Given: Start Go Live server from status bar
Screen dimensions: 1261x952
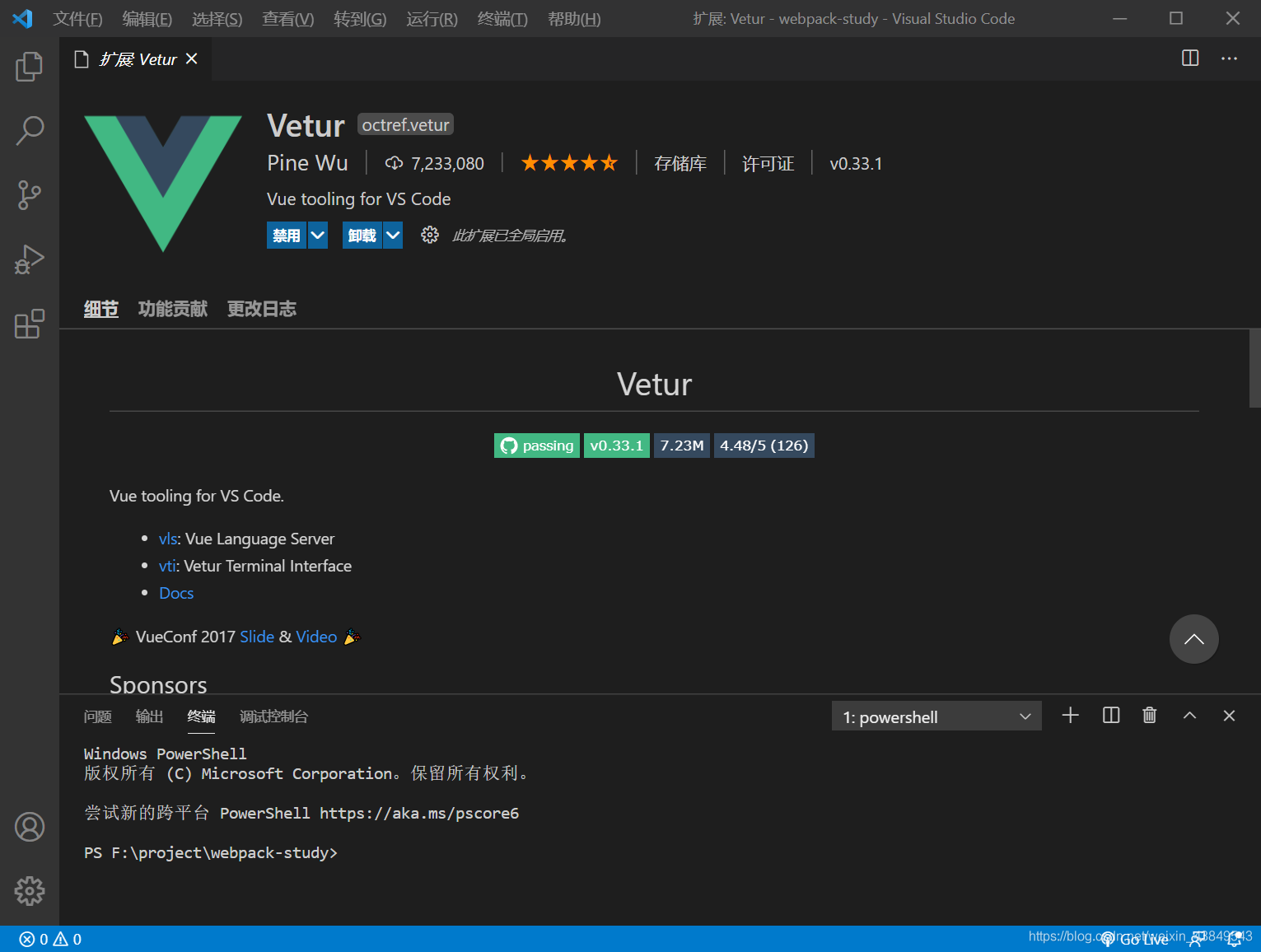Looking at the screenshot, I should [x=1135, y=939].
